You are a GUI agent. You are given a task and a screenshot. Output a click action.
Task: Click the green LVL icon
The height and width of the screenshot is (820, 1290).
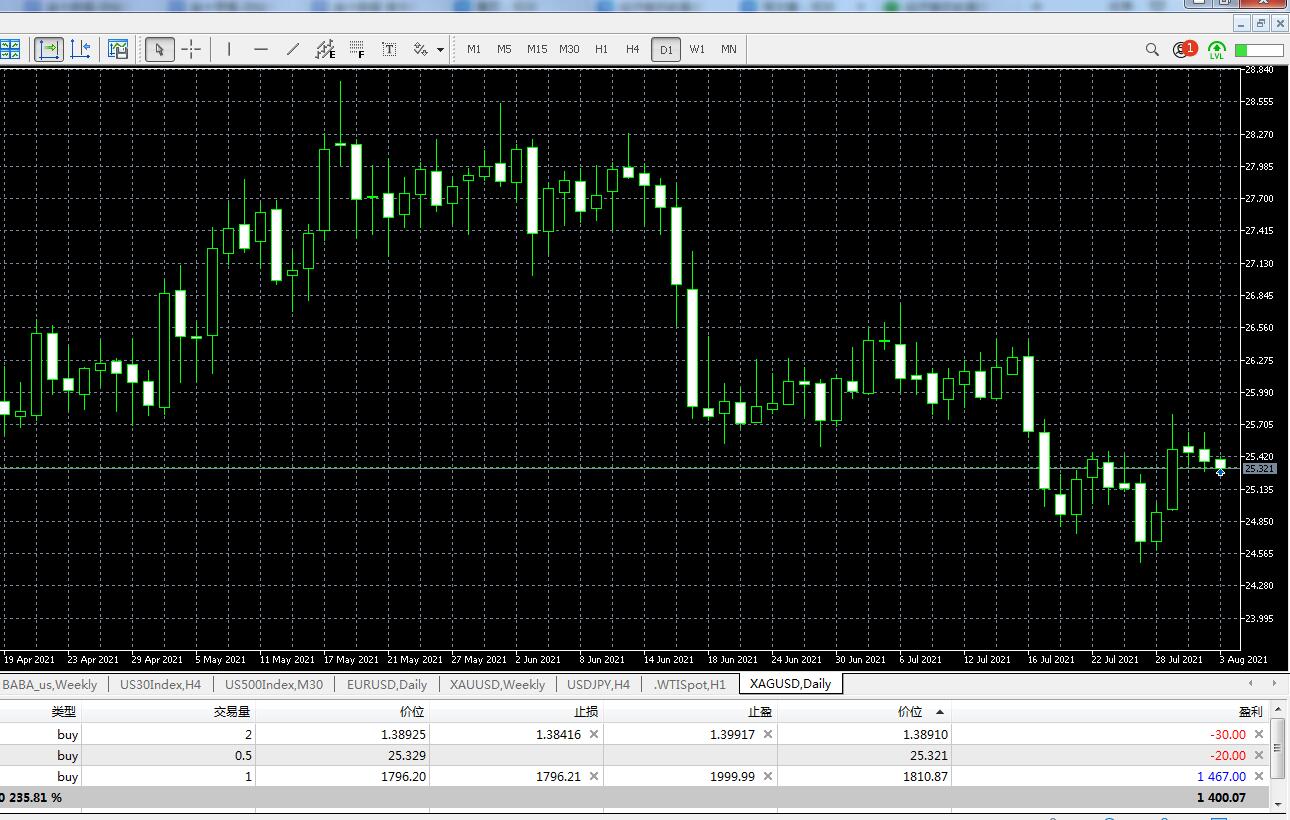(x=1217, y=49)
